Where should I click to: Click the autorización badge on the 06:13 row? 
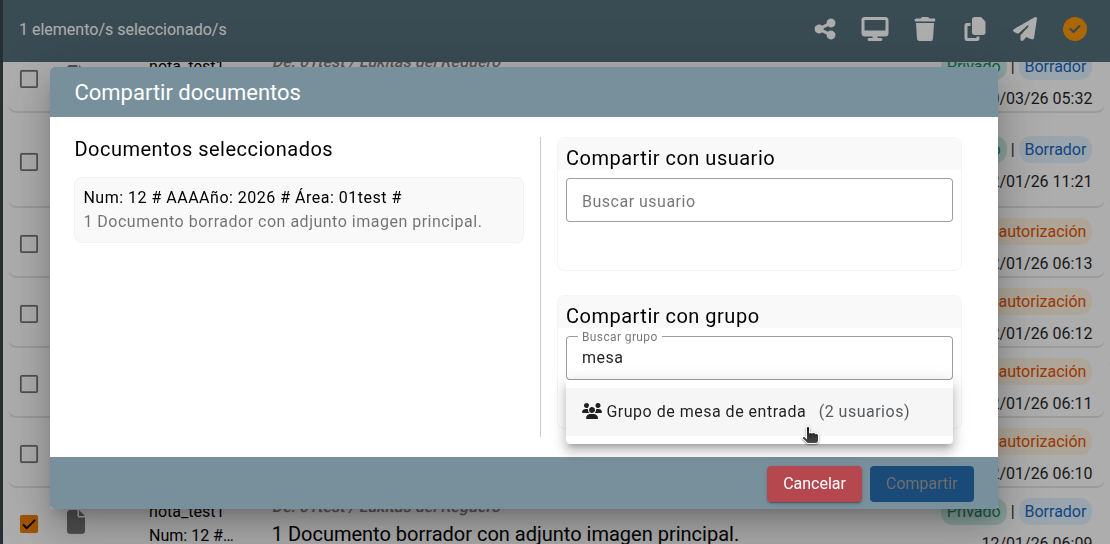[1044, 232]
